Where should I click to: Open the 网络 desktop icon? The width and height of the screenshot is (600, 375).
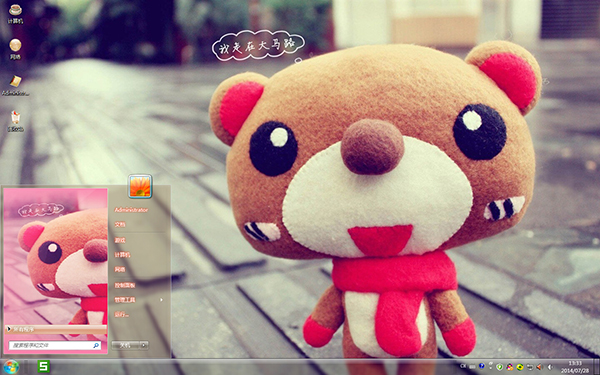[15, 49]
